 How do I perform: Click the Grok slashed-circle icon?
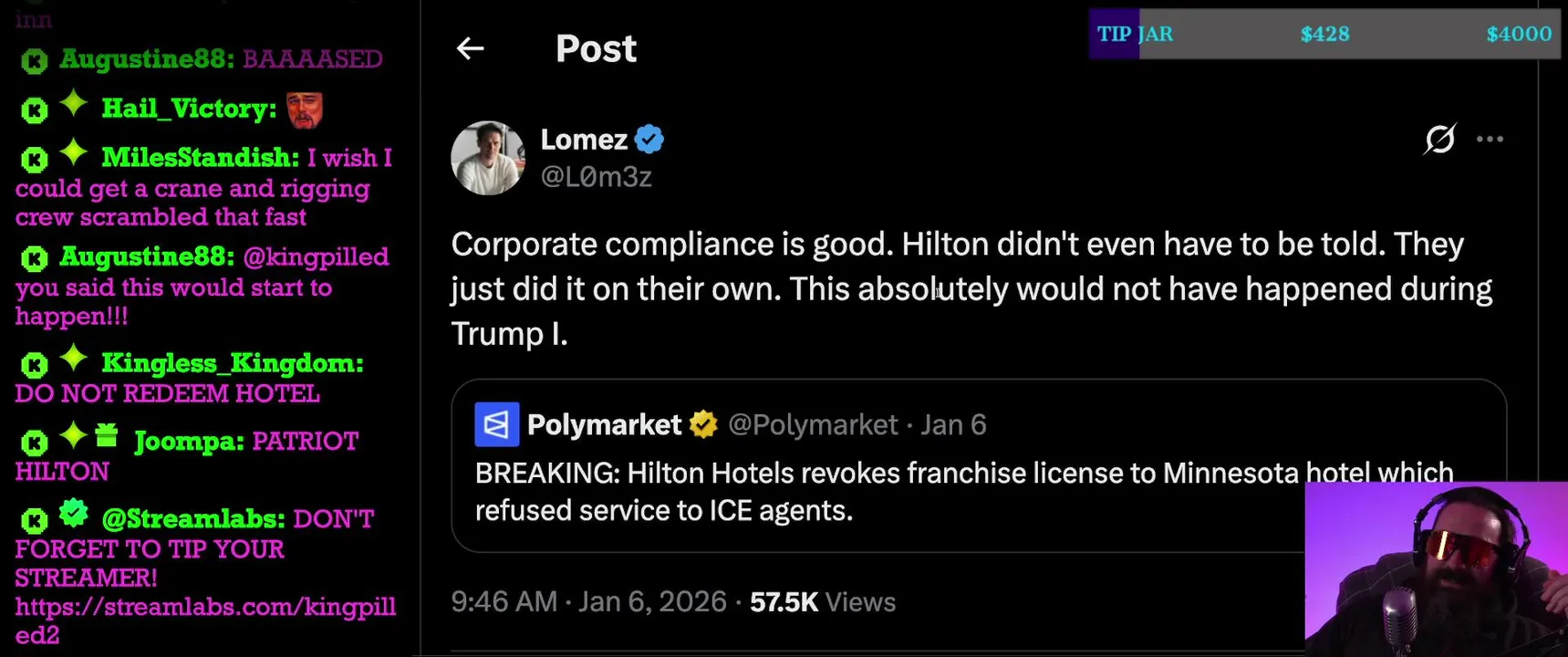point(1439,140)
